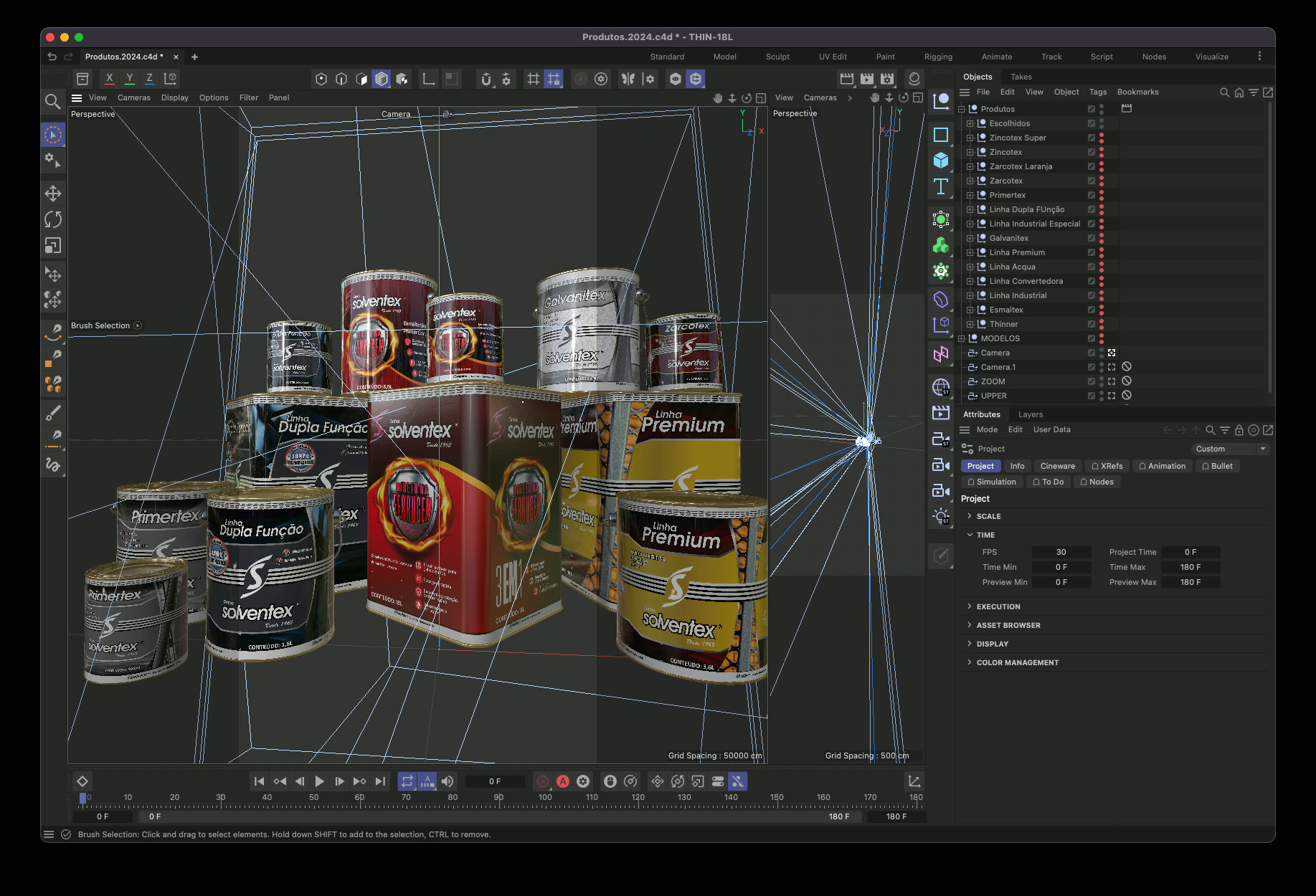Open the status bar hamburger menu
The width and height of the screenshot is (1316, 896).
tap(49, 834)
